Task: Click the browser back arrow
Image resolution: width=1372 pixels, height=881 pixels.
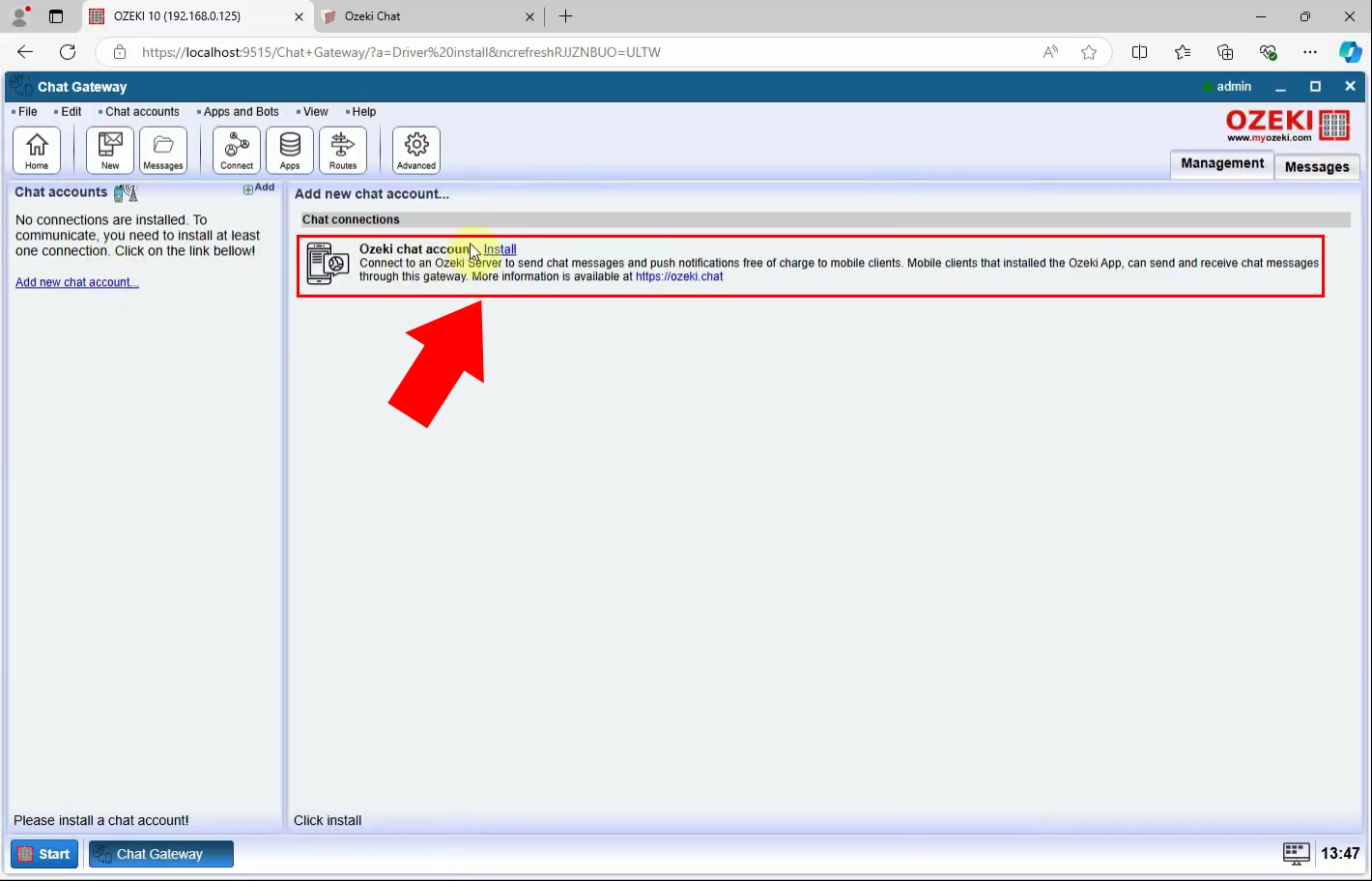Action: tap(25, 52)
